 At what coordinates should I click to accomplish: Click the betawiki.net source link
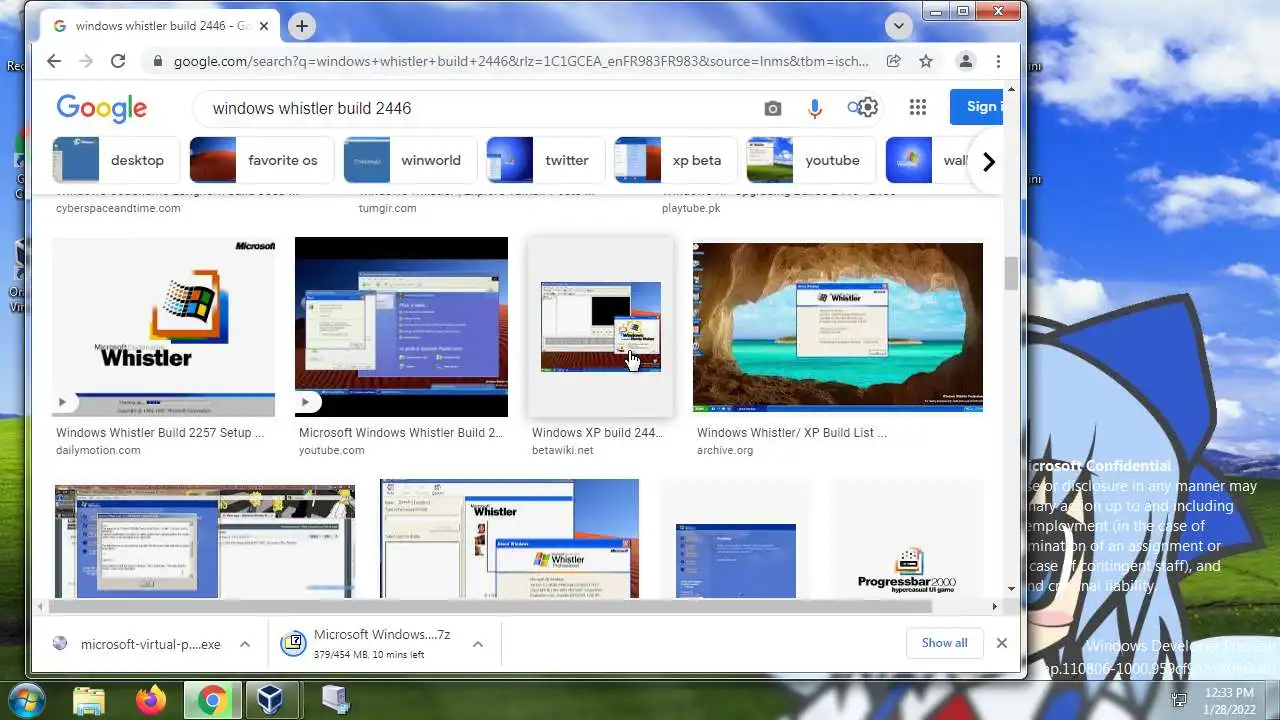click(562, 450)
